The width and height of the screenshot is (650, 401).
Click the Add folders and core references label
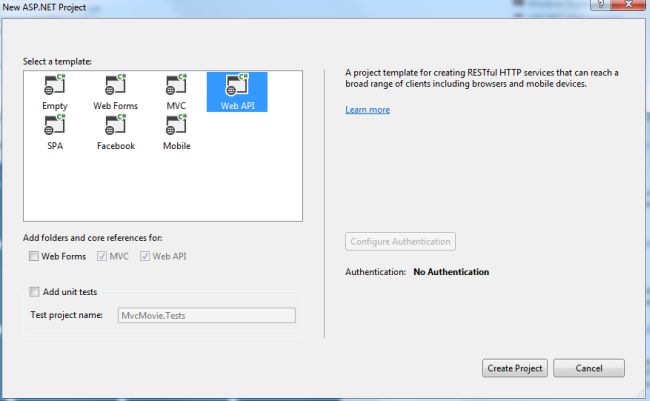click(92, 238)
